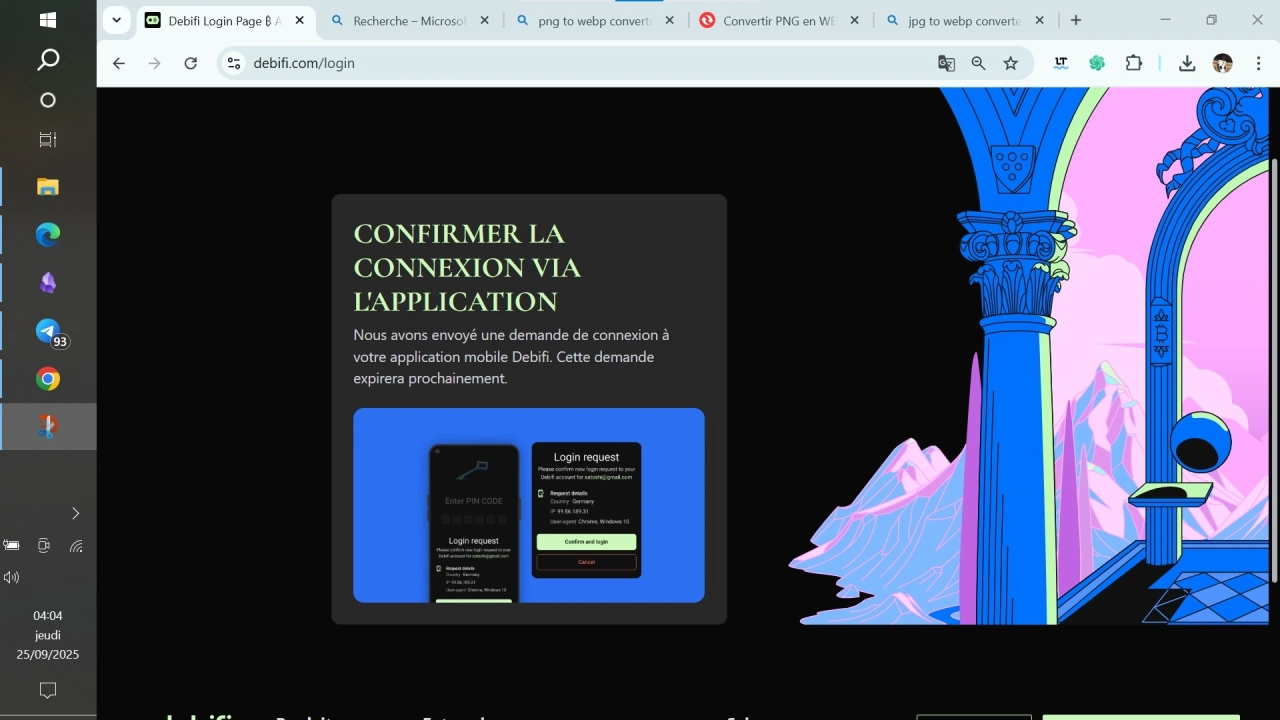
Task: Open Telegram from the taskbar
Action: click(48, 331)
